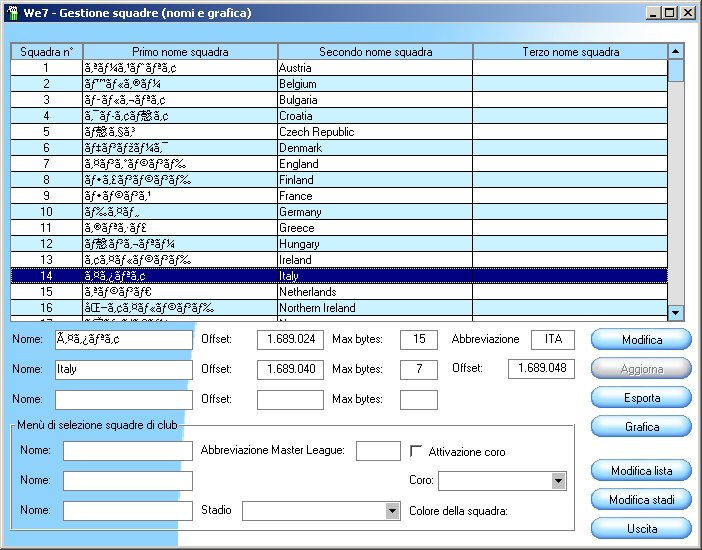Click the Italy second name input field
702x550 pixels.
click(x=123, y=369)
